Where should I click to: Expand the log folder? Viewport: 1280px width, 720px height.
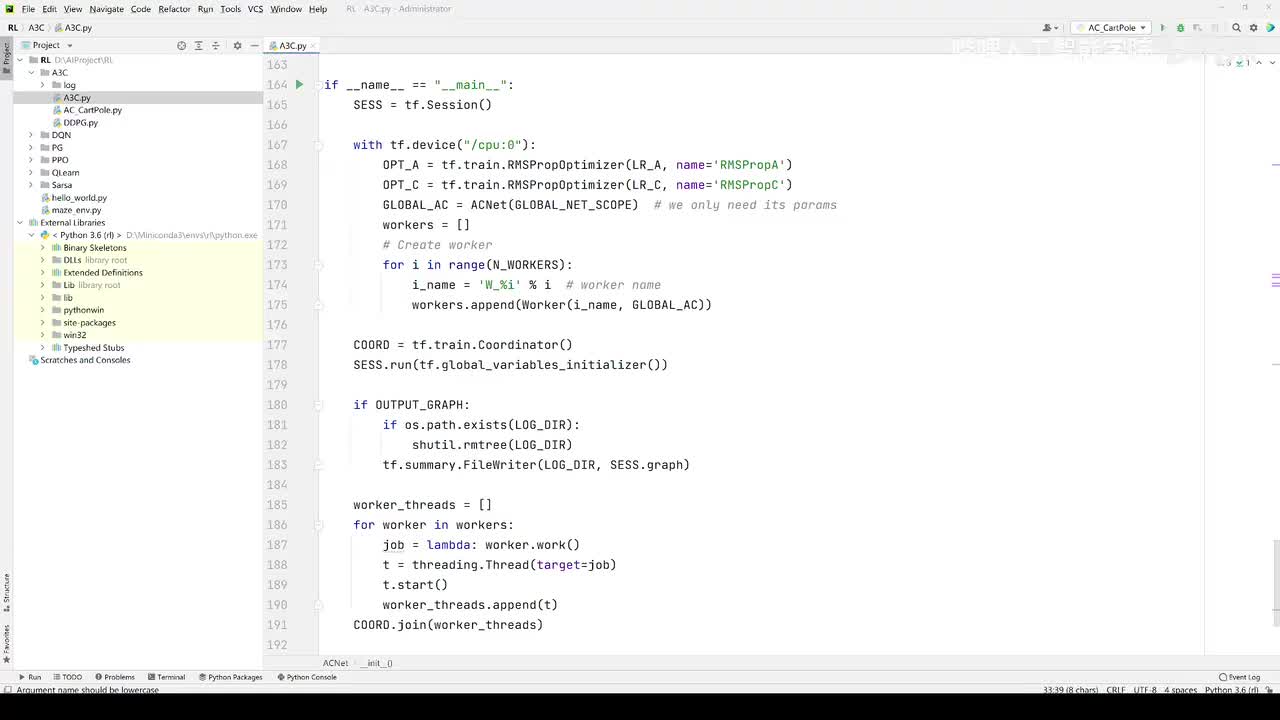coord(43,85)
